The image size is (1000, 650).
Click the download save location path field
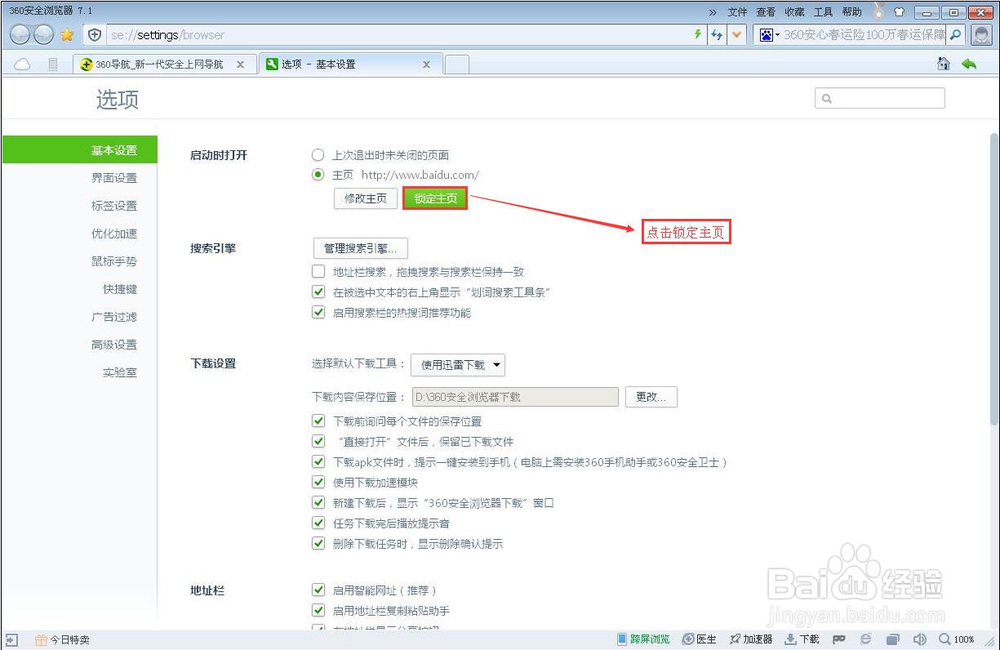coord(515,397)
